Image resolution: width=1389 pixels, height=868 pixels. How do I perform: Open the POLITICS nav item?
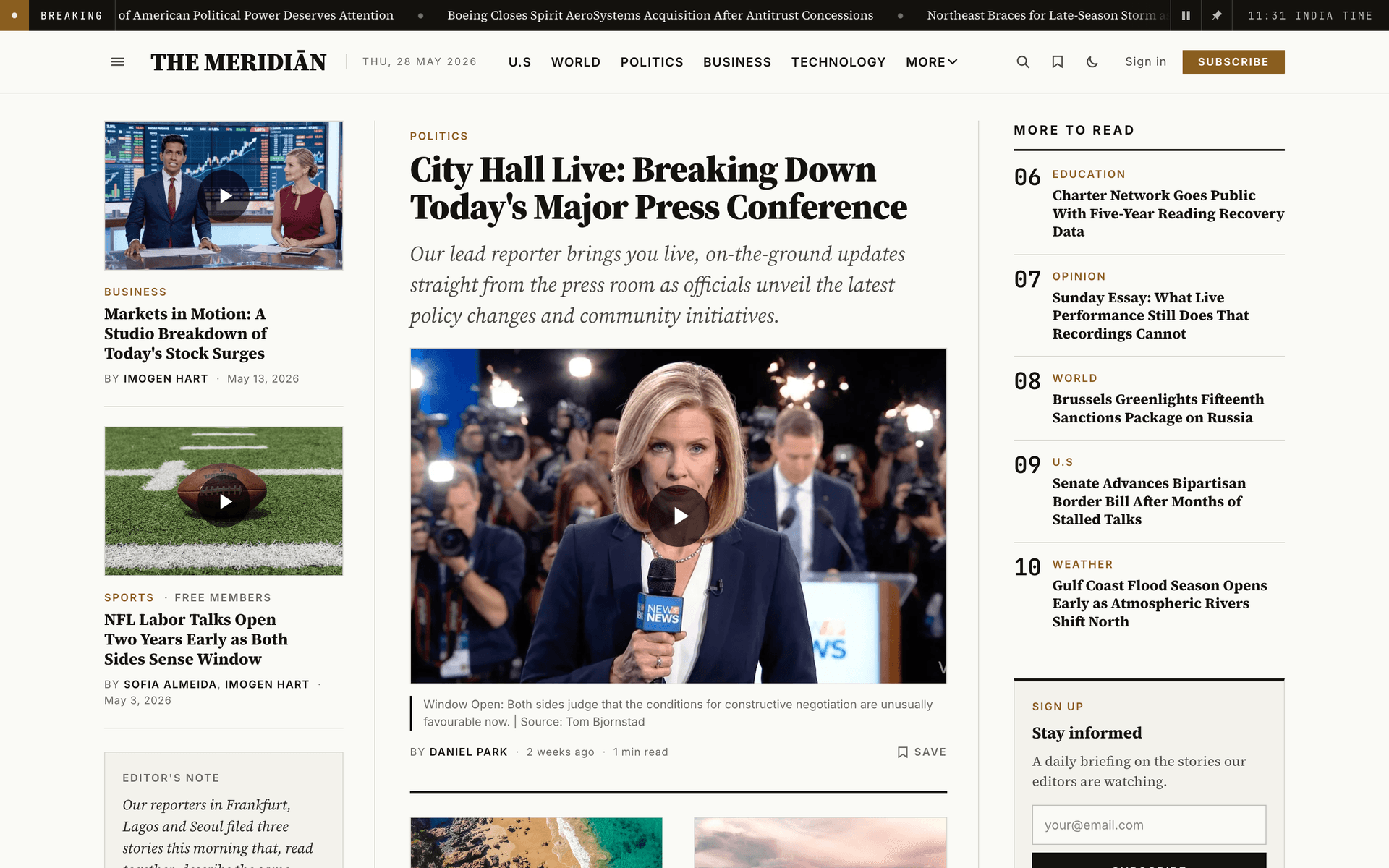[x=652, y=62]
